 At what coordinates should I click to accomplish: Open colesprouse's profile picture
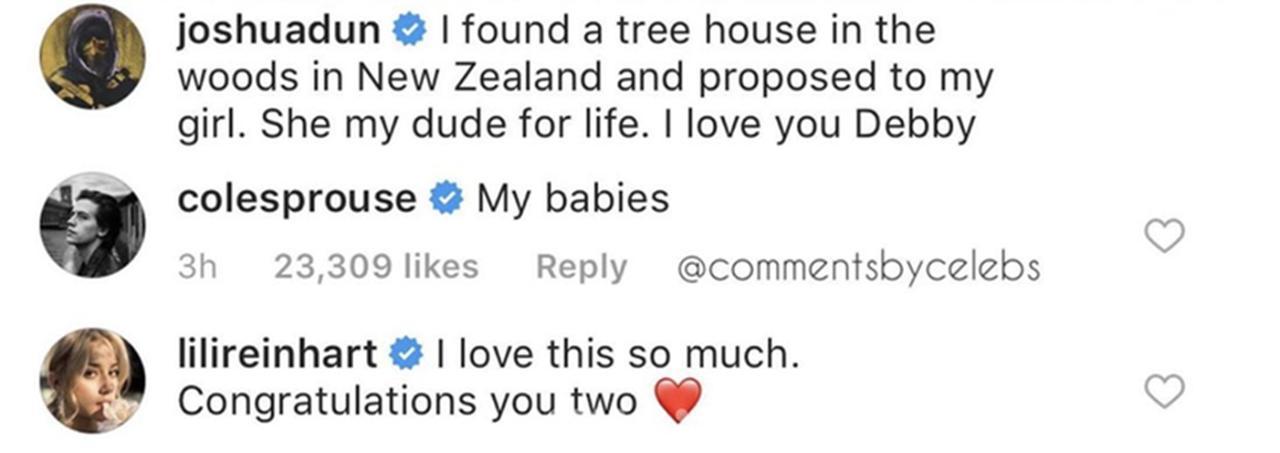coord(92,225)
